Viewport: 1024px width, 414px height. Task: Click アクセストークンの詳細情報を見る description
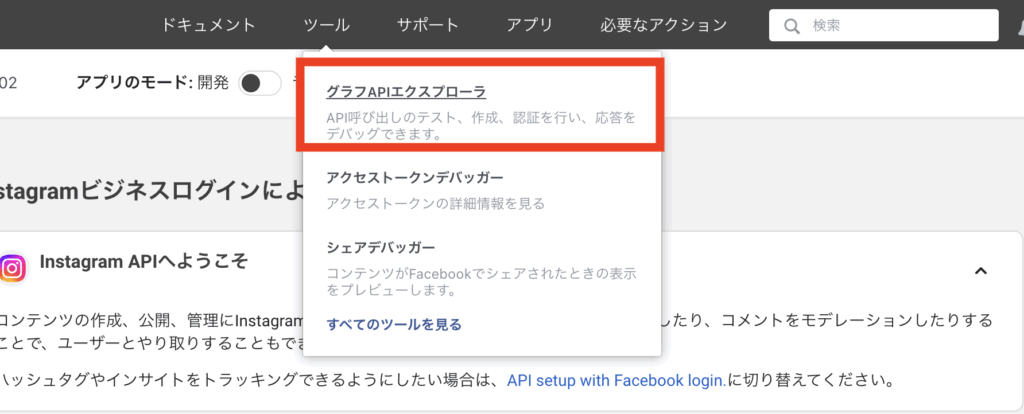pyautogui.click(x=435, y=204)
